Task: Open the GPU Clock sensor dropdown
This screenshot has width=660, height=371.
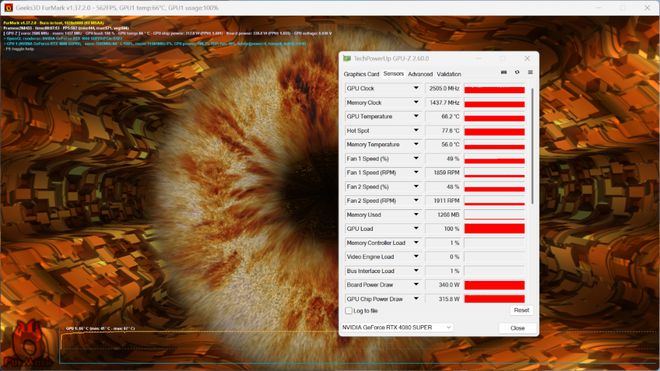Action: (x=416, y=88)
